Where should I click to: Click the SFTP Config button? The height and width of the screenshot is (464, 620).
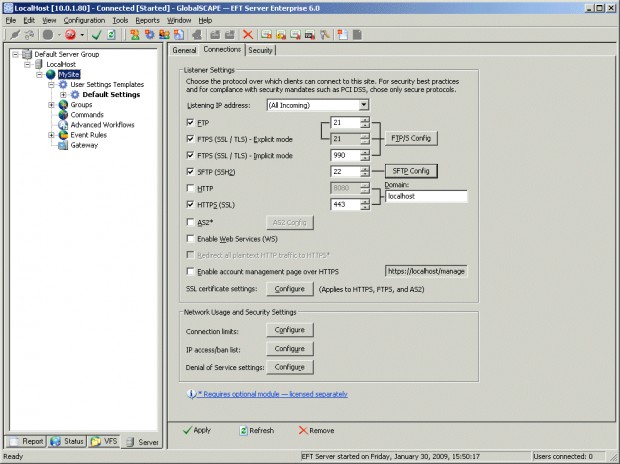coord(411,171)
